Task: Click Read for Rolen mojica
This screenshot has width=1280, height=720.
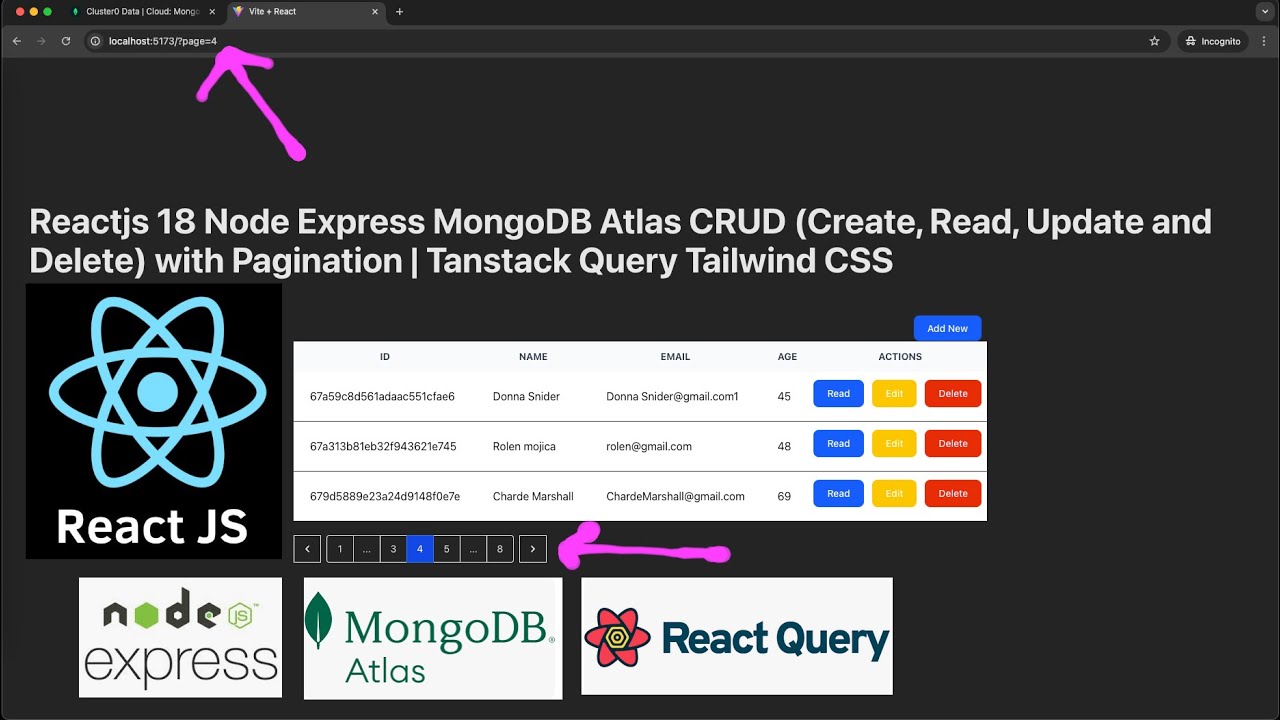Action: [x=838, y=443]
